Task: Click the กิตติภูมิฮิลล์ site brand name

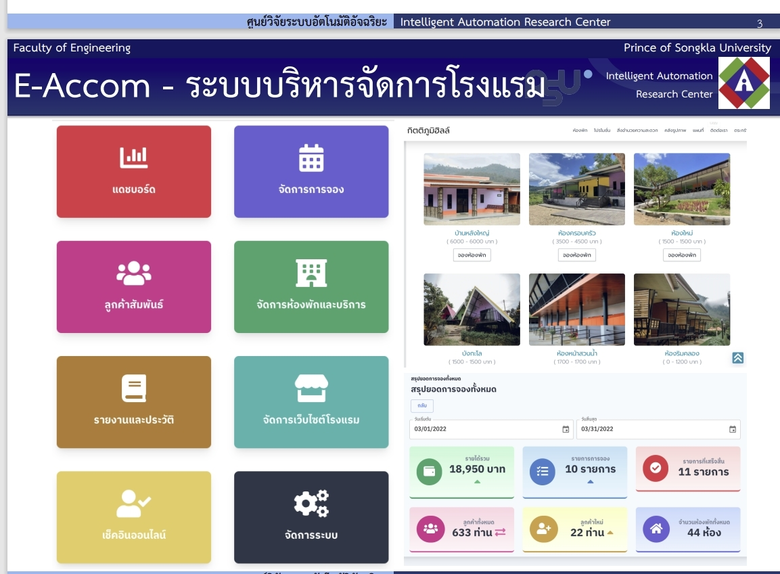Action: coord(428,130)
